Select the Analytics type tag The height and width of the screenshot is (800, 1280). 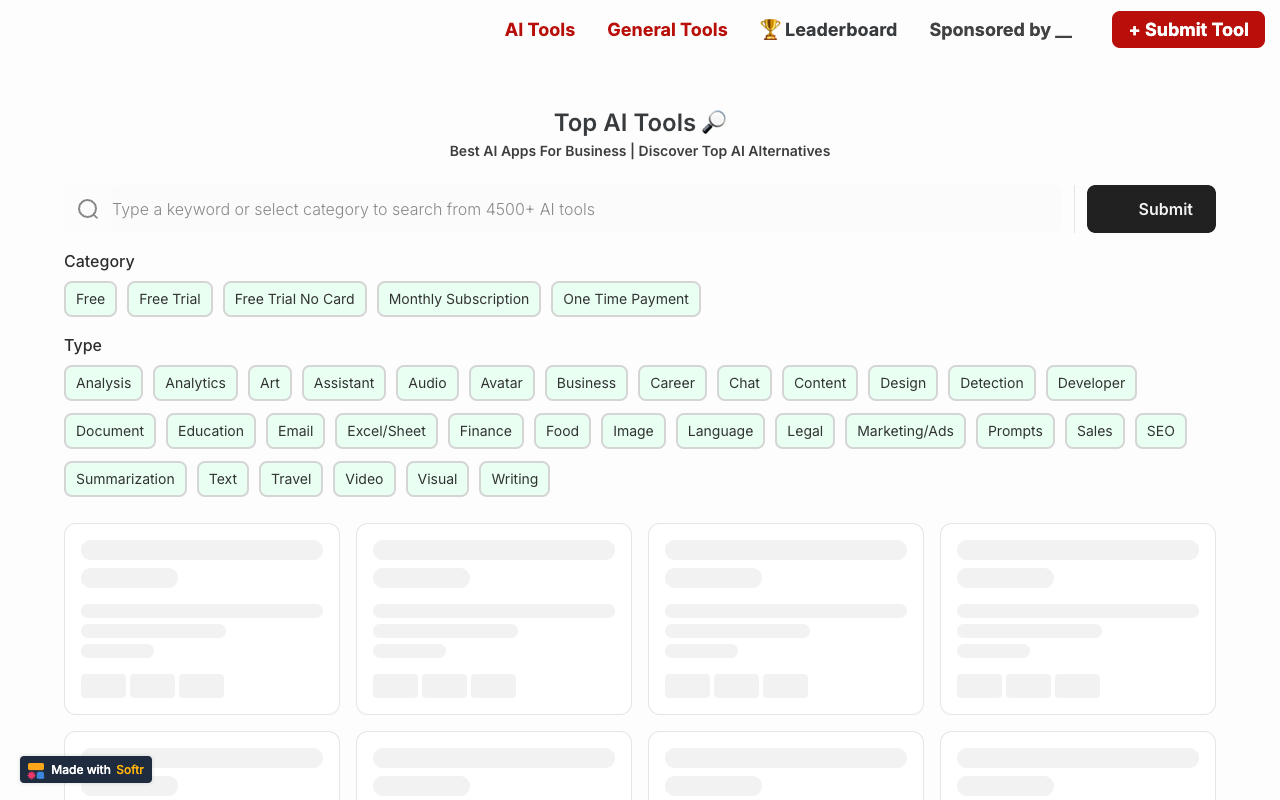pos(195,383)
